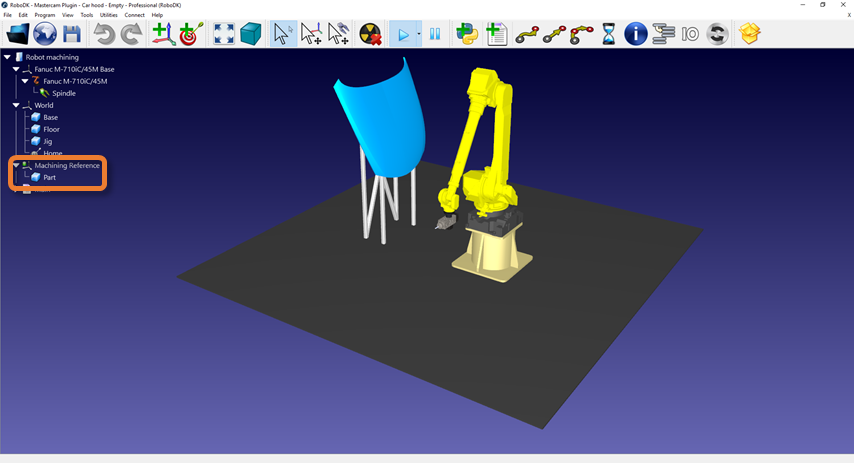Fit all objects in view
Viewport: 854px width, 463px height.
223,34
